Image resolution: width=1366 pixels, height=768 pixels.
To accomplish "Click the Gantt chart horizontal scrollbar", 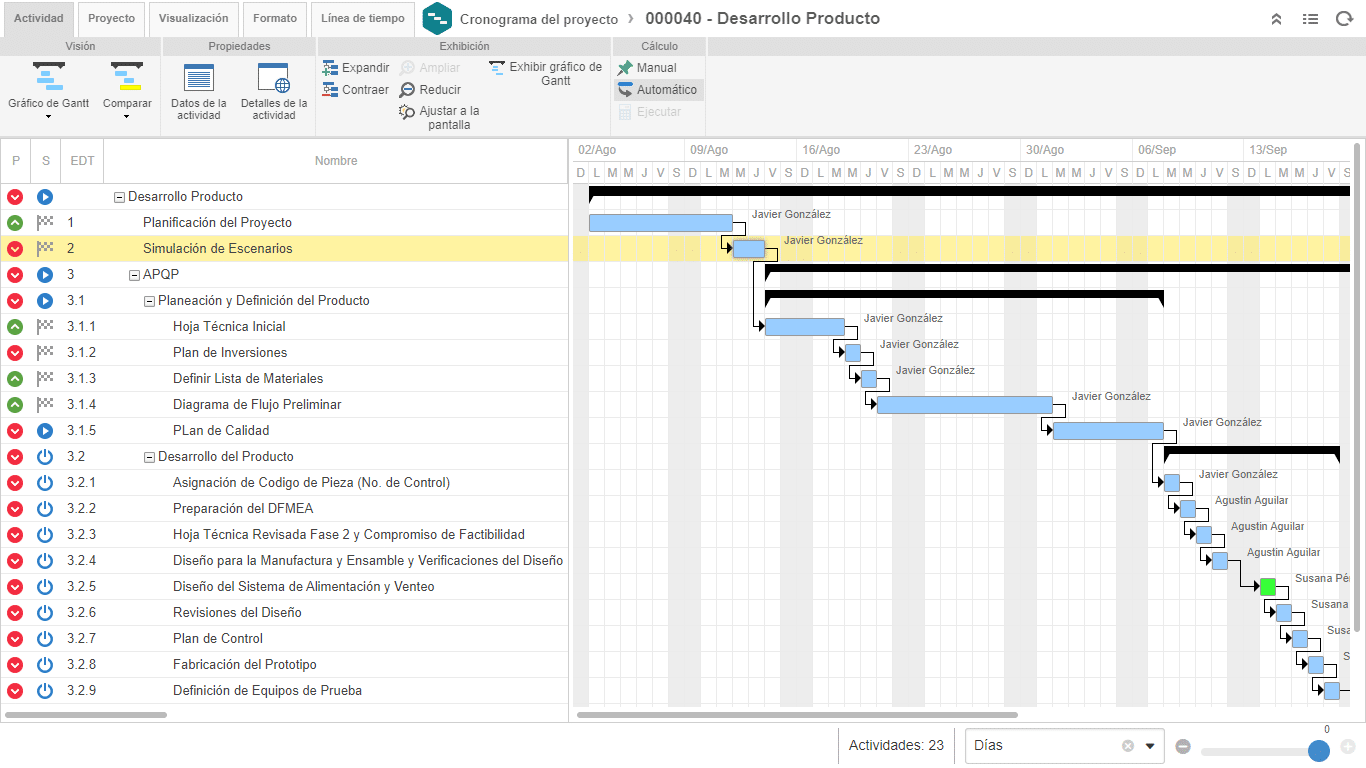I will tap(797, 715).
